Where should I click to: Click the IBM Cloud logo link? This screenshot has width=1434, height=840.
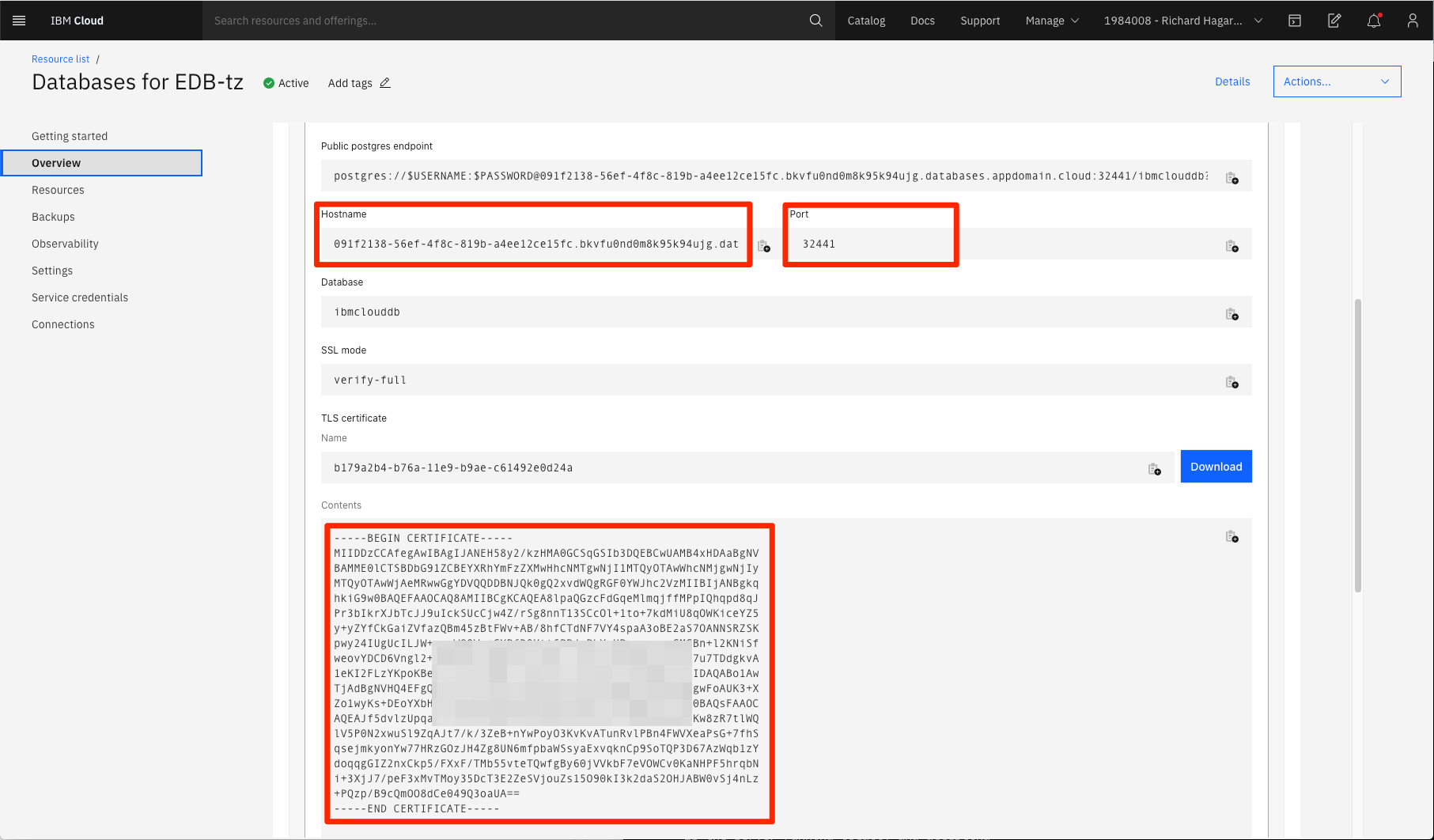(77, 21)
